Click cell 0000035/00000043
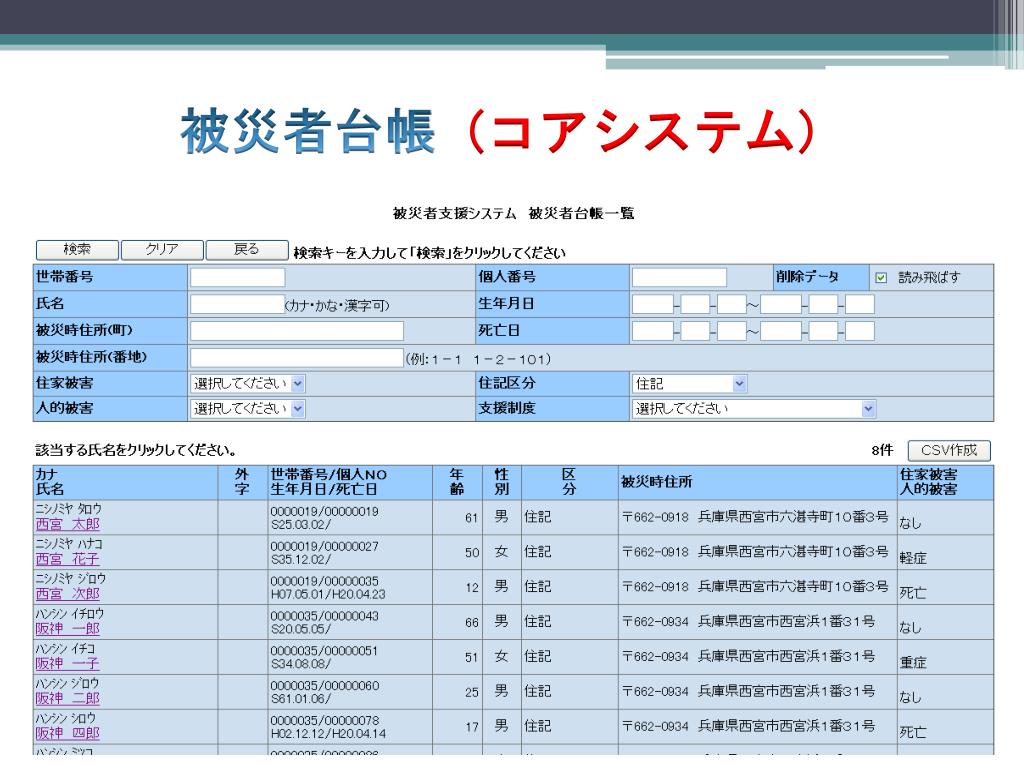This screenshot has height=768, width=1024. click(x=325, y=616)
